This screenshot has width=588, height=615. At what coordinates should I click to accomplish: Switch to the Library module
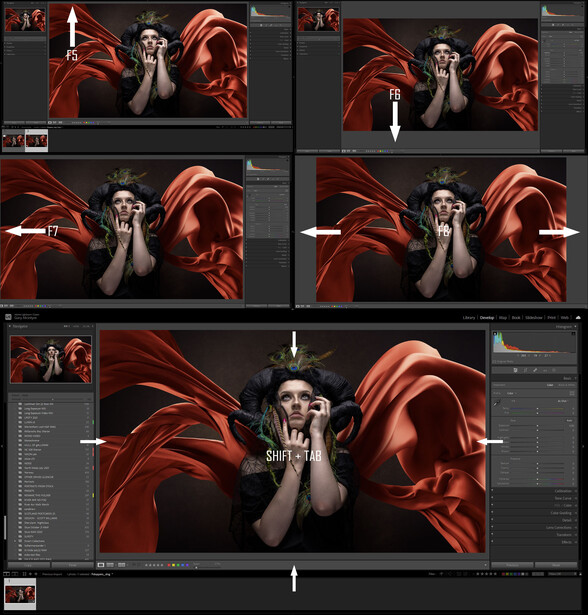click(469, 317)
